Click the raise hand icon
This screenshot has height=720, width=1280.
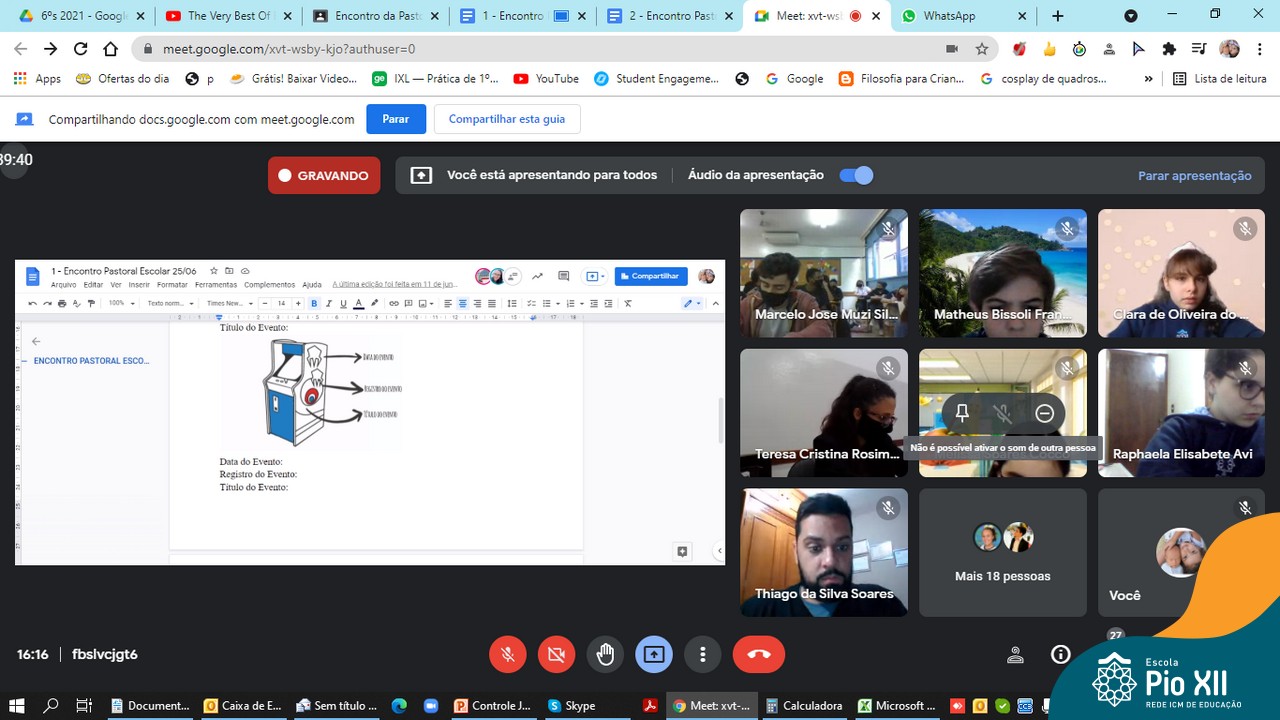click(605, 654)
